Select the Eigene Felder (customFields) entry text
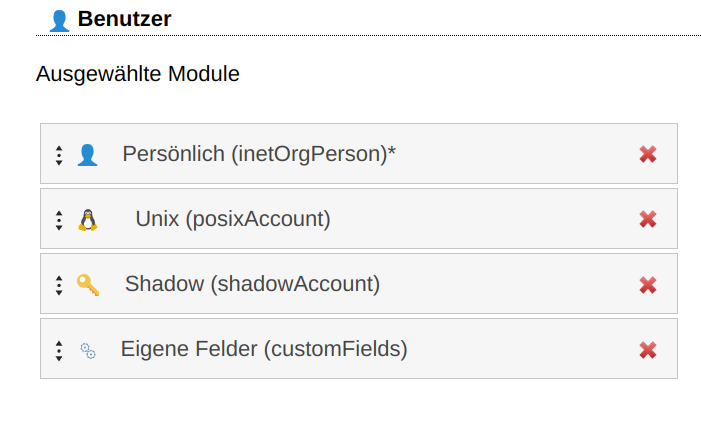This screenshot has width=701, height=438. [x=264, y=350]
